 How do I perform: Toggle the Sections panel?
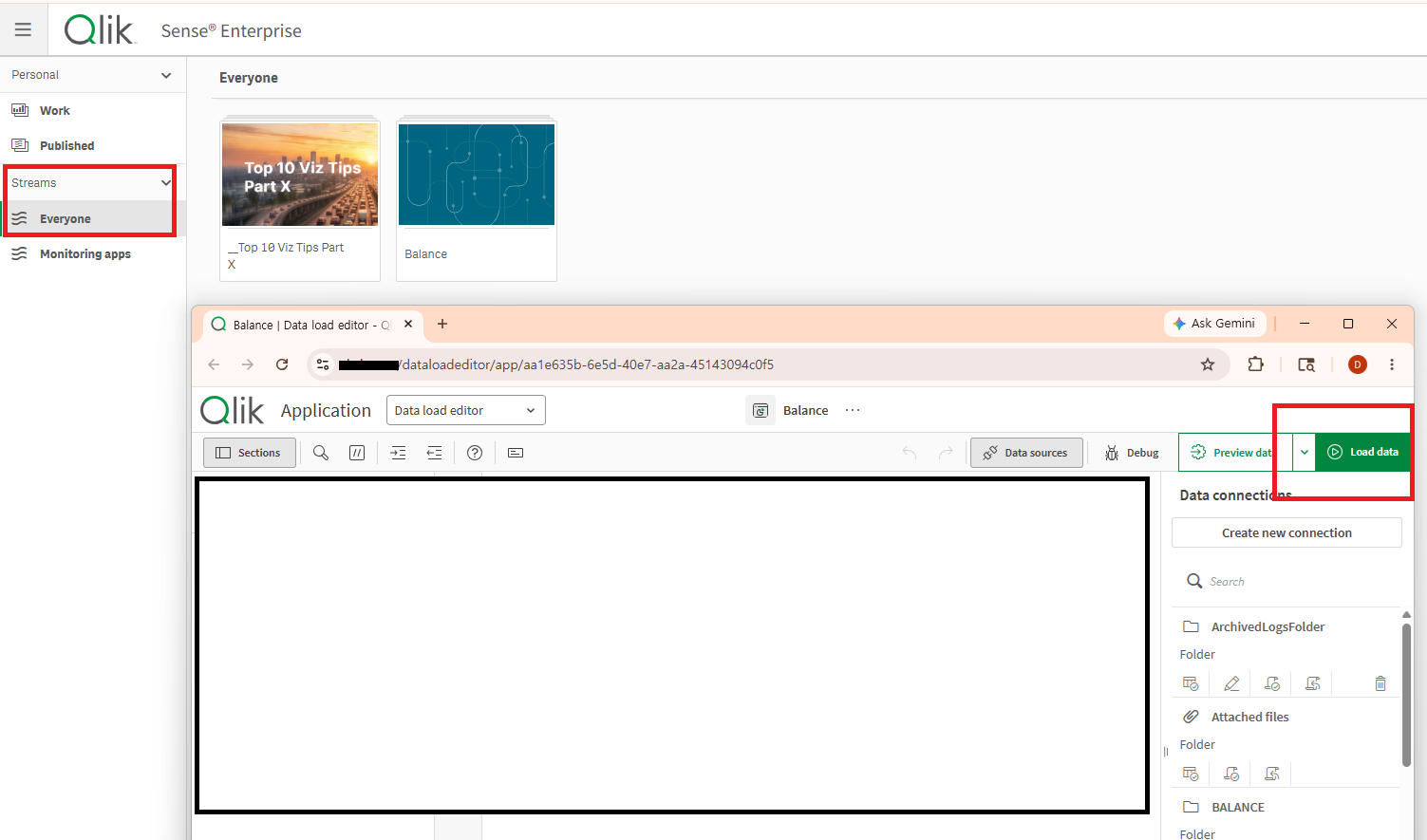point(250,453)
